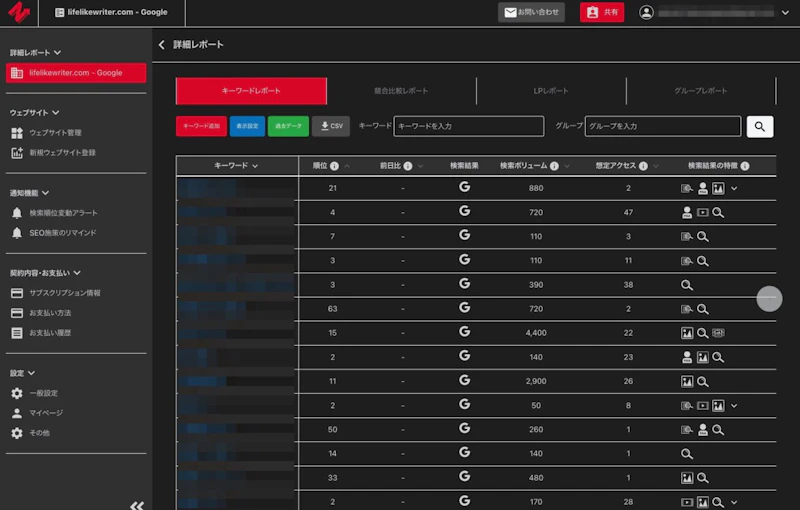Image resolution: width=800 pixels, height=510 pixels.
Task: Collapse the sidebar with the double-arrow icon
Action: 137,505
